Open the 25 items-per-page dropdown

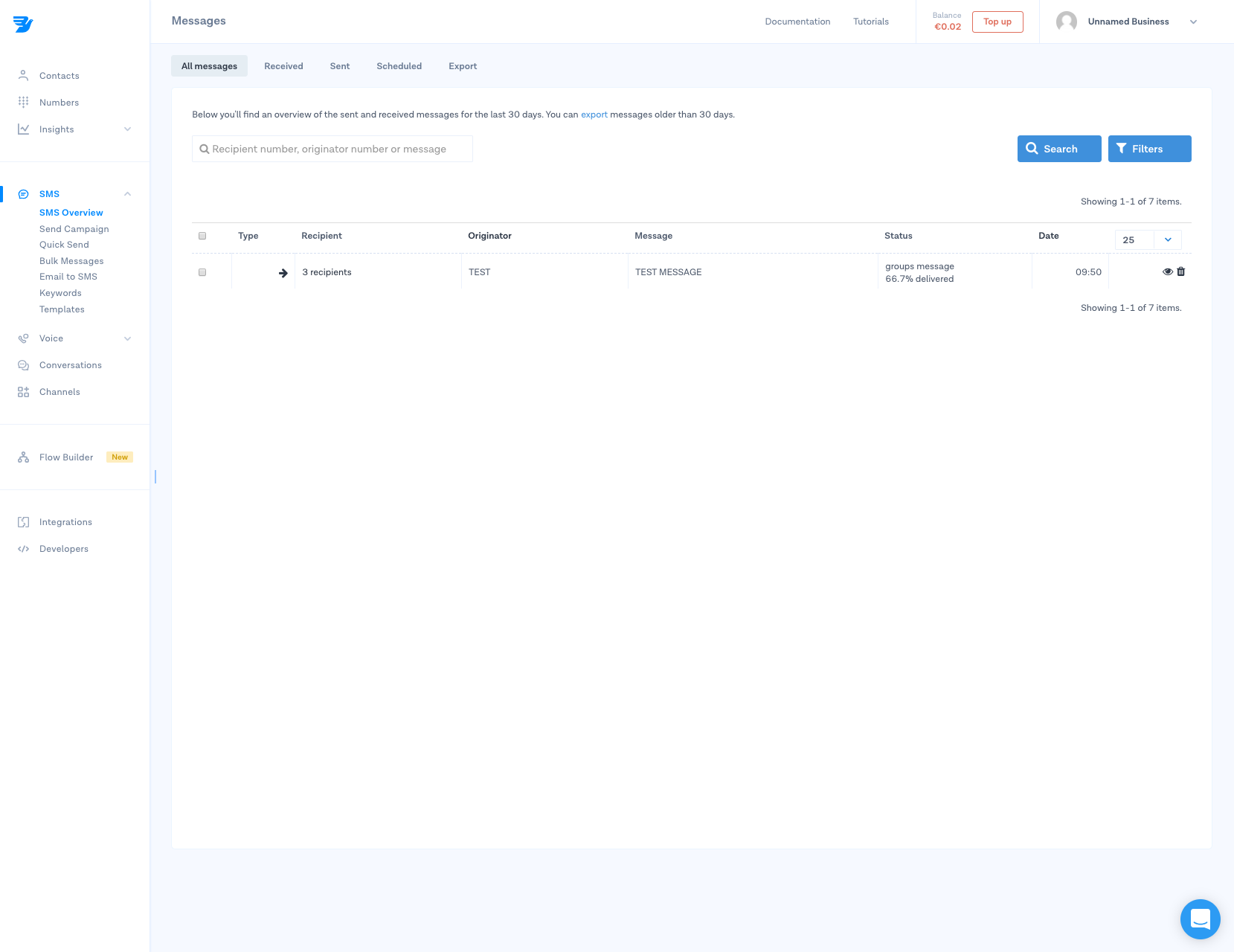click(1148, 239)
